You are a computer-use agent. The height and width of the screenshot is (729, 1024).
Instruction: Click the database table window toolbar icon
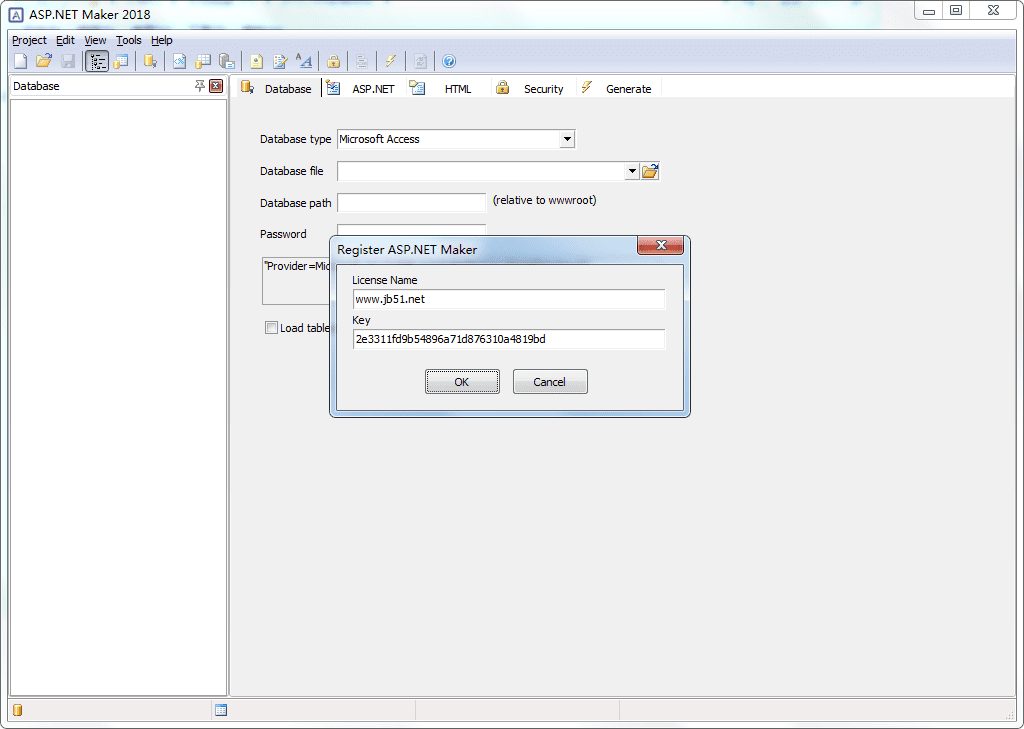pos(121,61)
